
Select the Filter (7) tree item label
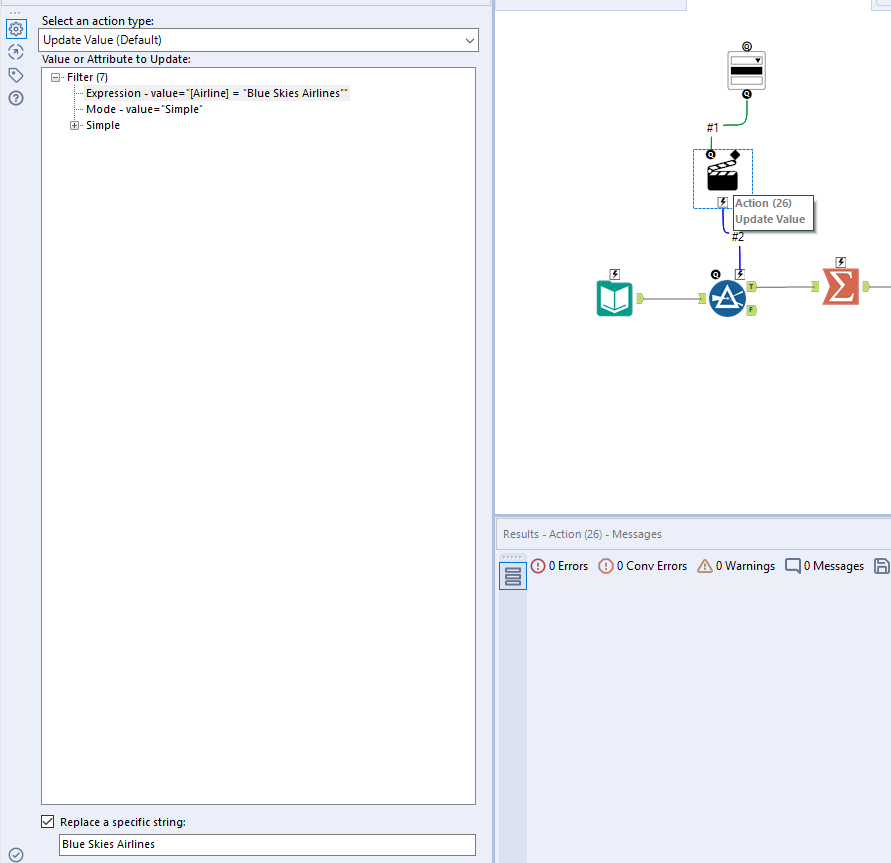click(87, 77)
